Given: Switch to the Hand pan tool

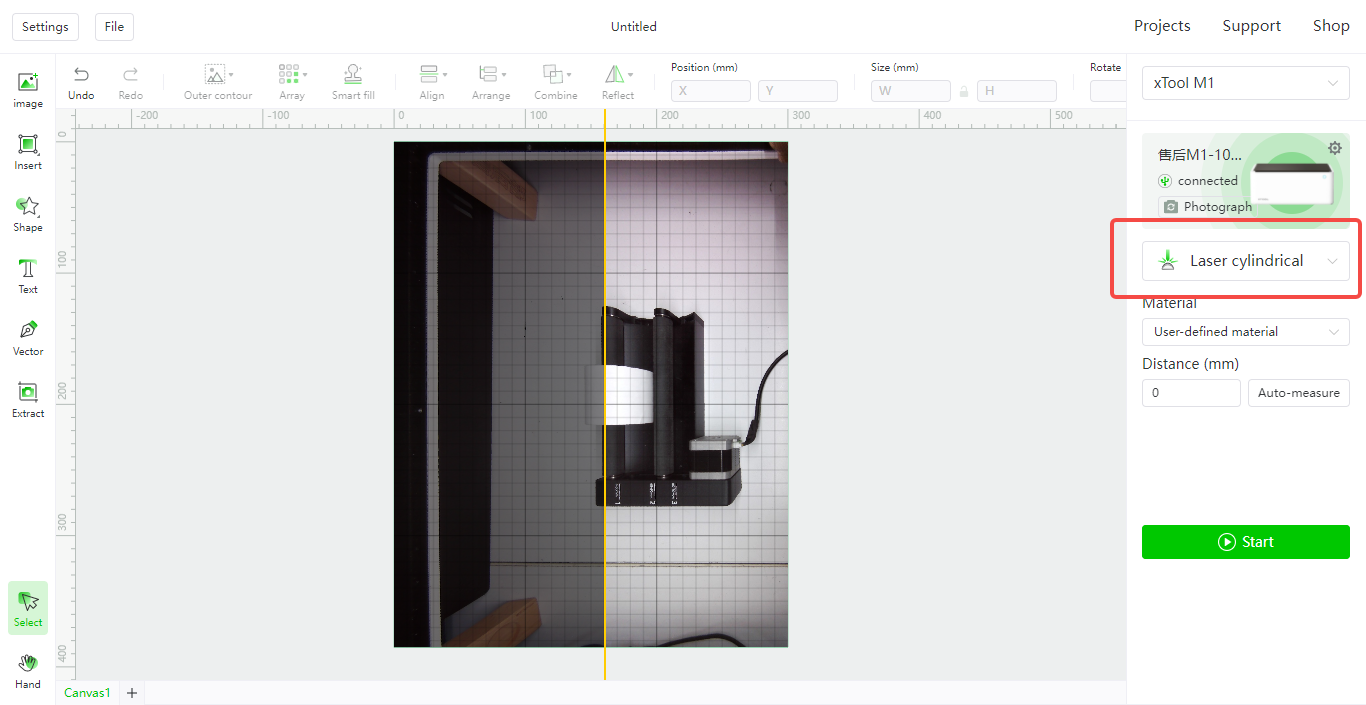Looking at the screenshot, I should 28,670.
